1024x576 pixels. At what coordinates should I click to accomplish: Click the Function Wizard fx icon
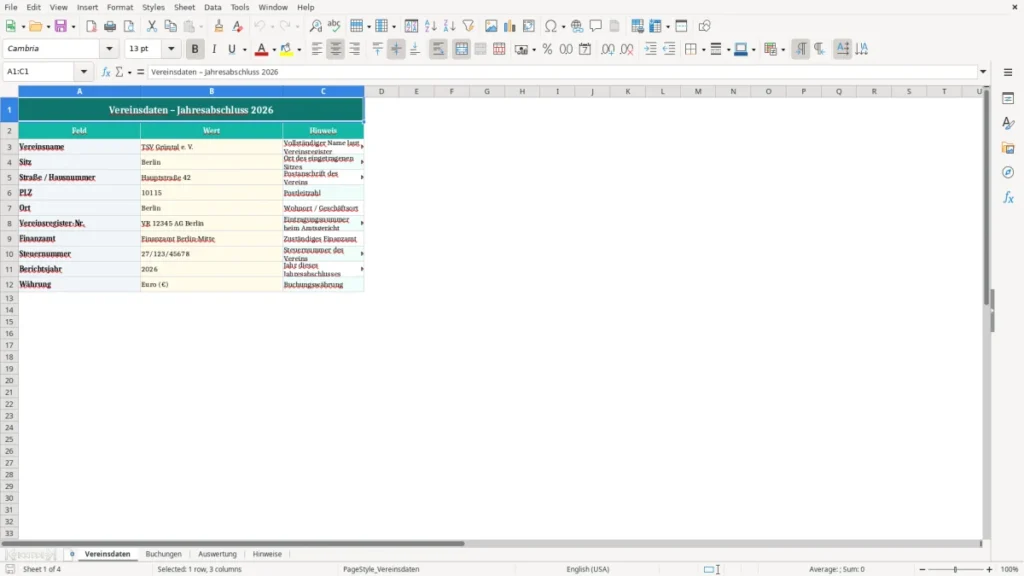point(106,72)
